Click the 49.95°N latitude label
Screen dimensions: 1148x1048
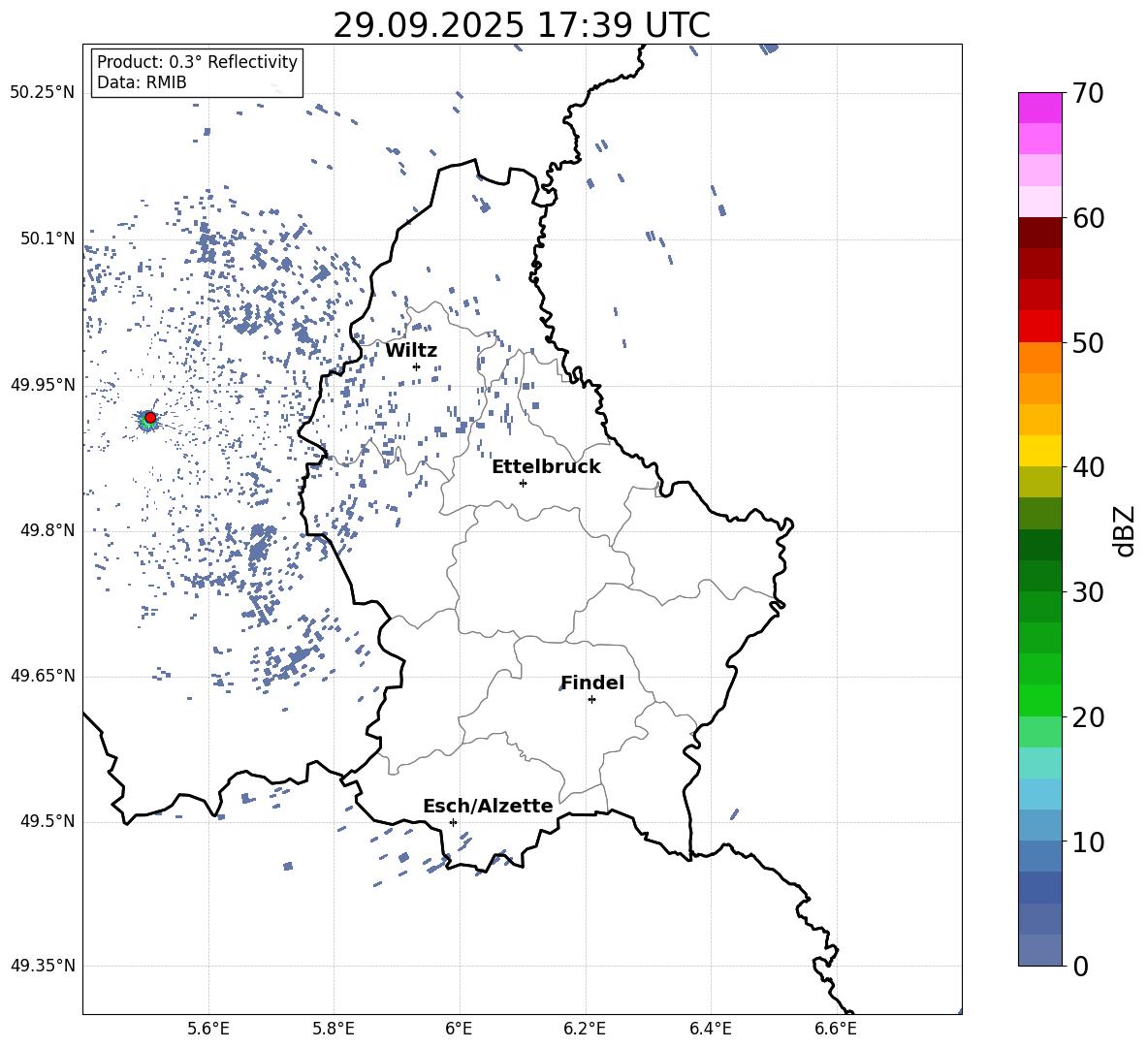pos(43,385)
